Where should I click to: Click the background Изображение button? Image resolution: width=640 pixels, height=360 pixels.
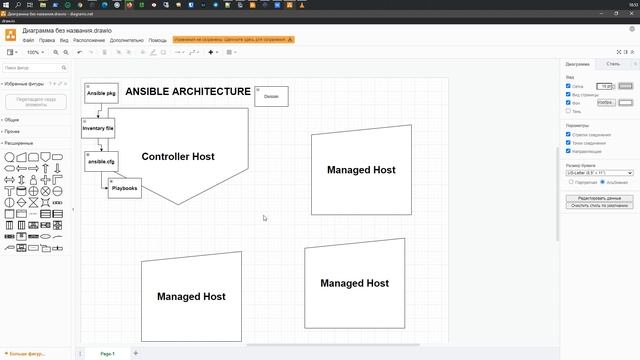(x=606, y=102)
